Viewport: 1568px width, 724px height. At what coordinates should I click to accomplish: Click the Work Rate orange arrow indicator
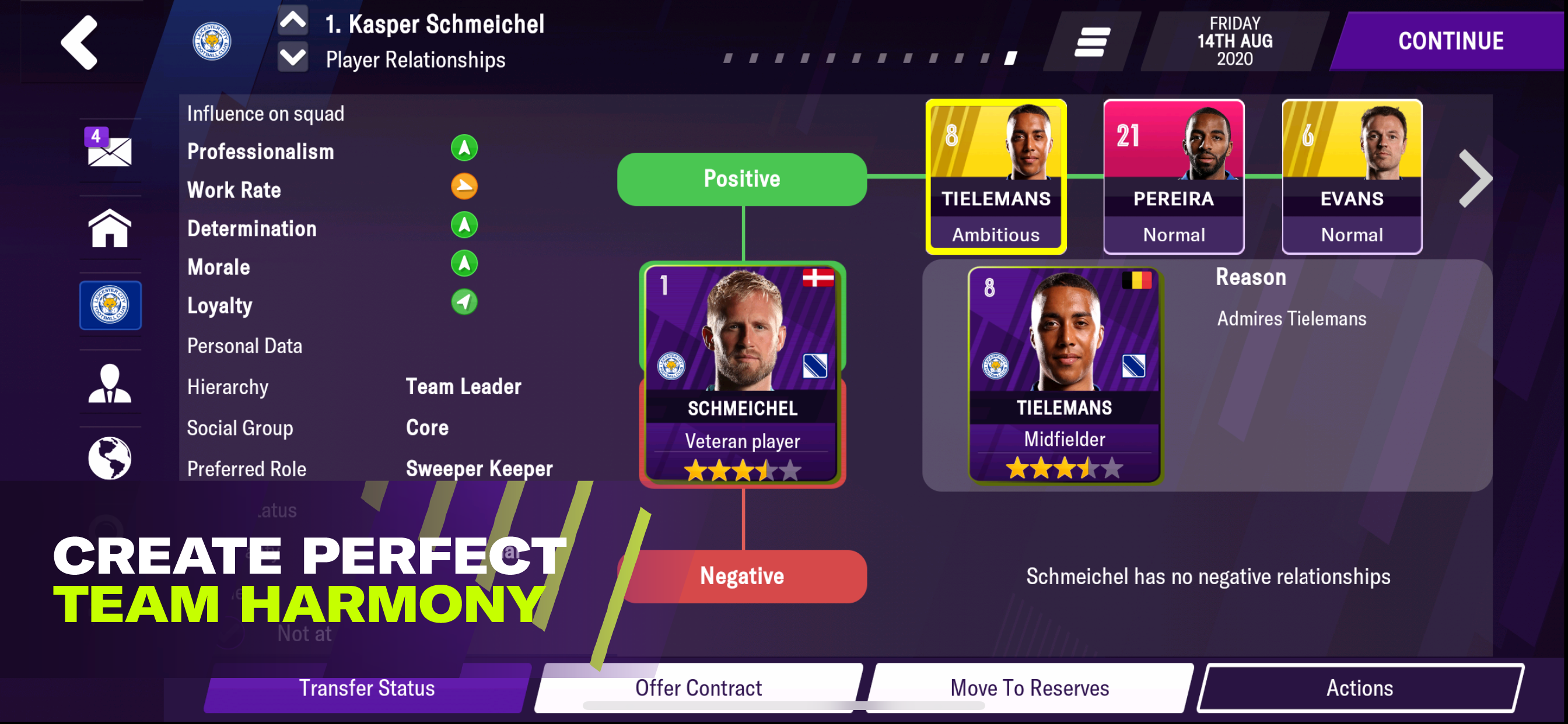click(x=464, y=186)
